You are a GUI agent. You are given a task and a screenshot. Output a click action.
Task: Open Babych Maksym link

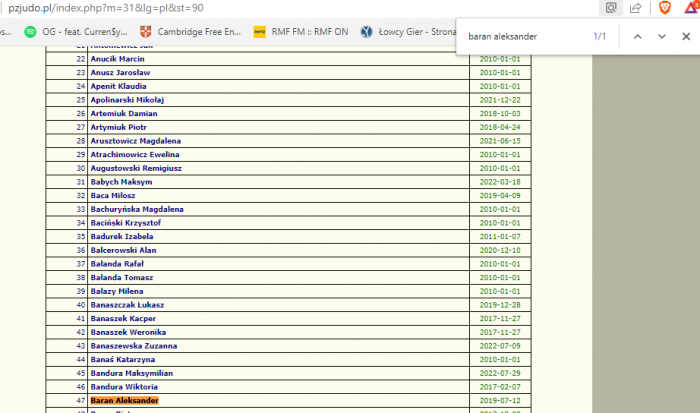pos(121,182)
